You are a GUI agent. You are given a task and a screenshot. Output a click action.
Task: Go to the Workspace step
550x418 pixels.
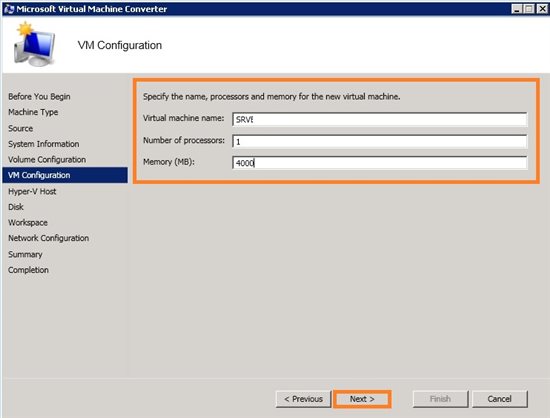(28, 223)
